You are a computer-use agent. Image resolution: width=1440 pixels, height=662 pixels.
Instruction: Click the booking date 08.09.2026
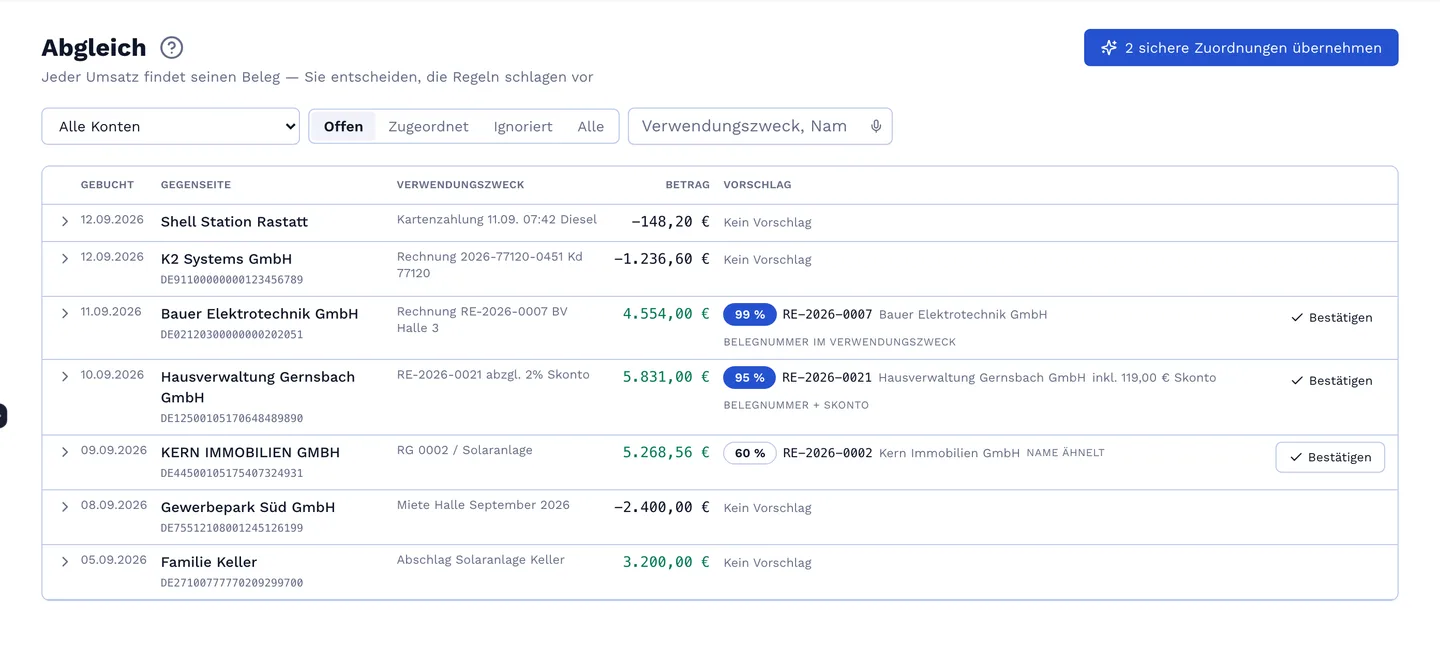[112, 505]
